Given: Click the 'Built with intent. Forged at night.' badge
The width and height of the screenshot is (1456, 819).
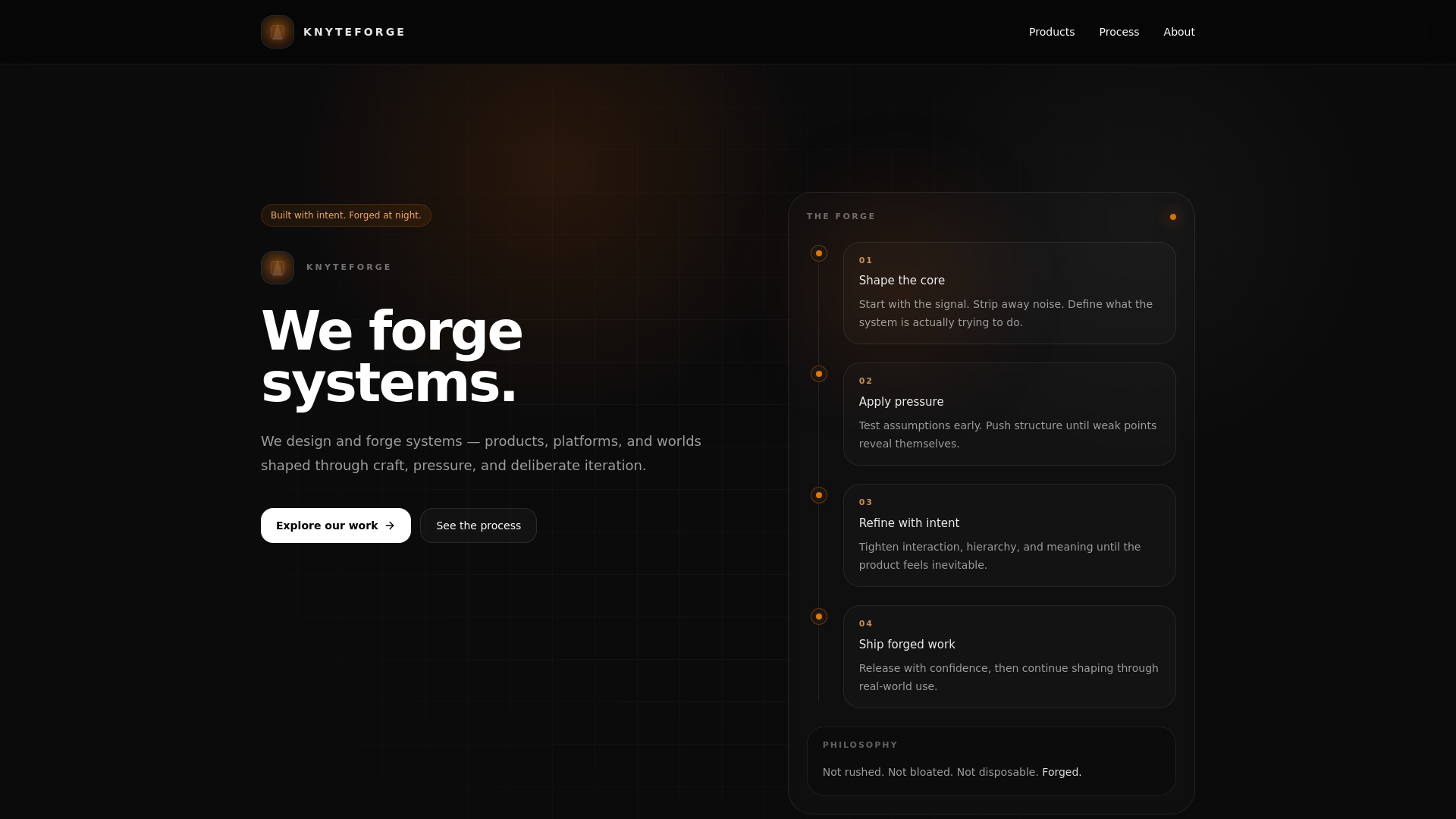Looking at the screenshot, I should (x=346, y=215).
